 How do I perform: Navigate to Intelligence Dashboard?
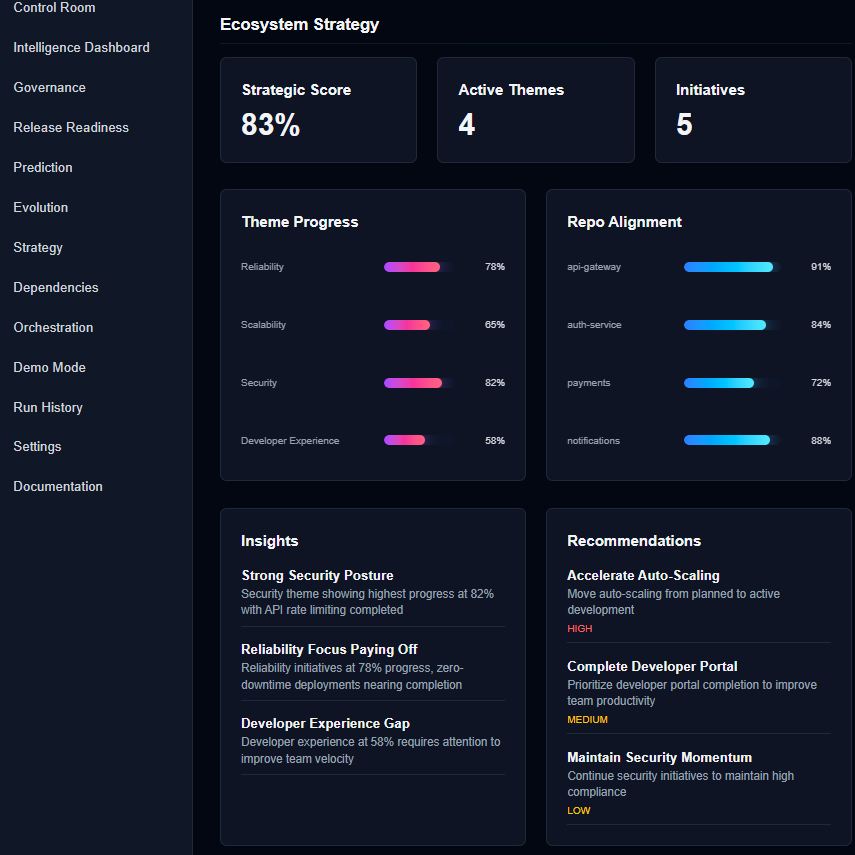(81, 47)
